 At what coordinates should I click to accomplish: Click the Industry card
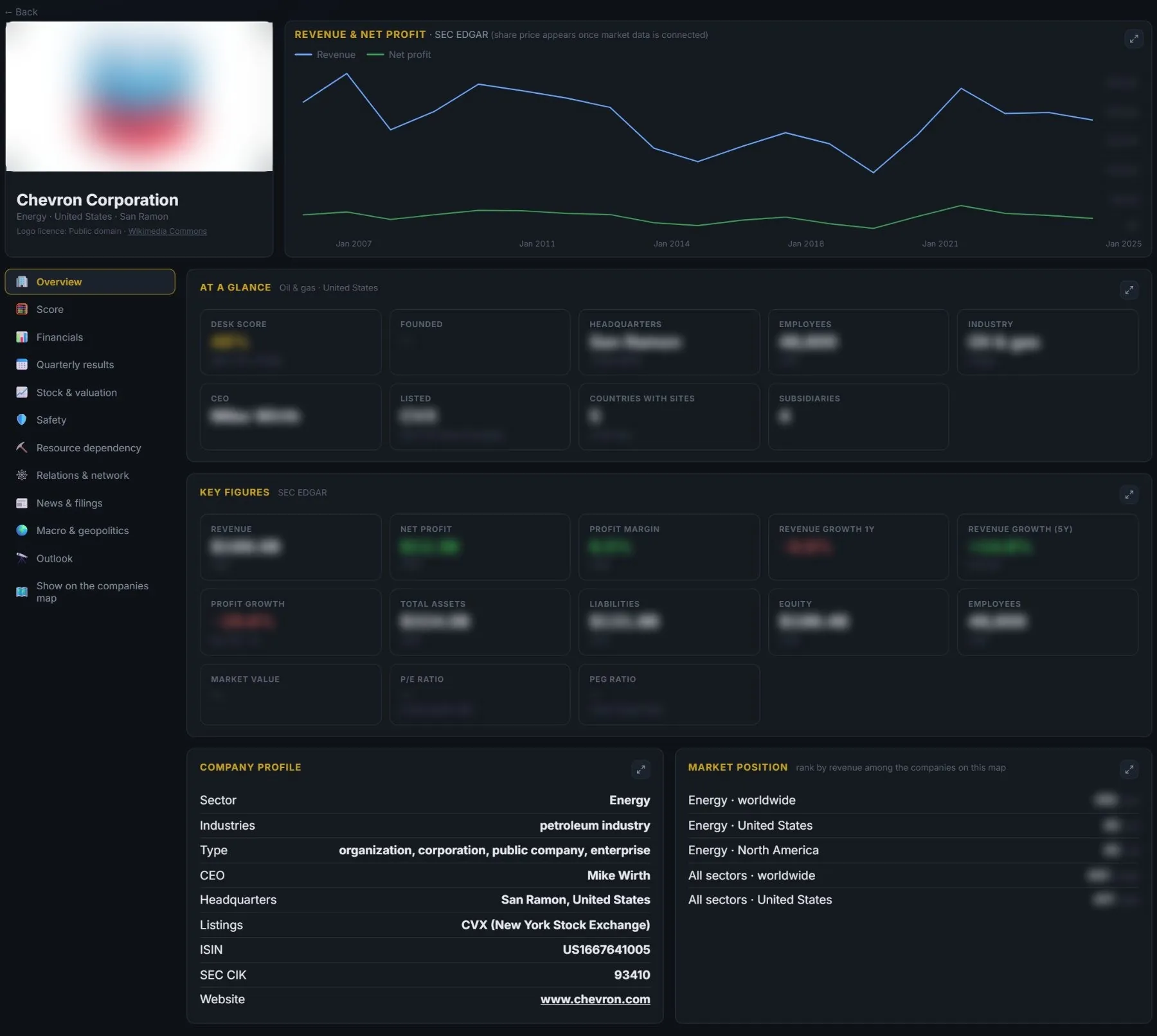tap(1048, 342)
